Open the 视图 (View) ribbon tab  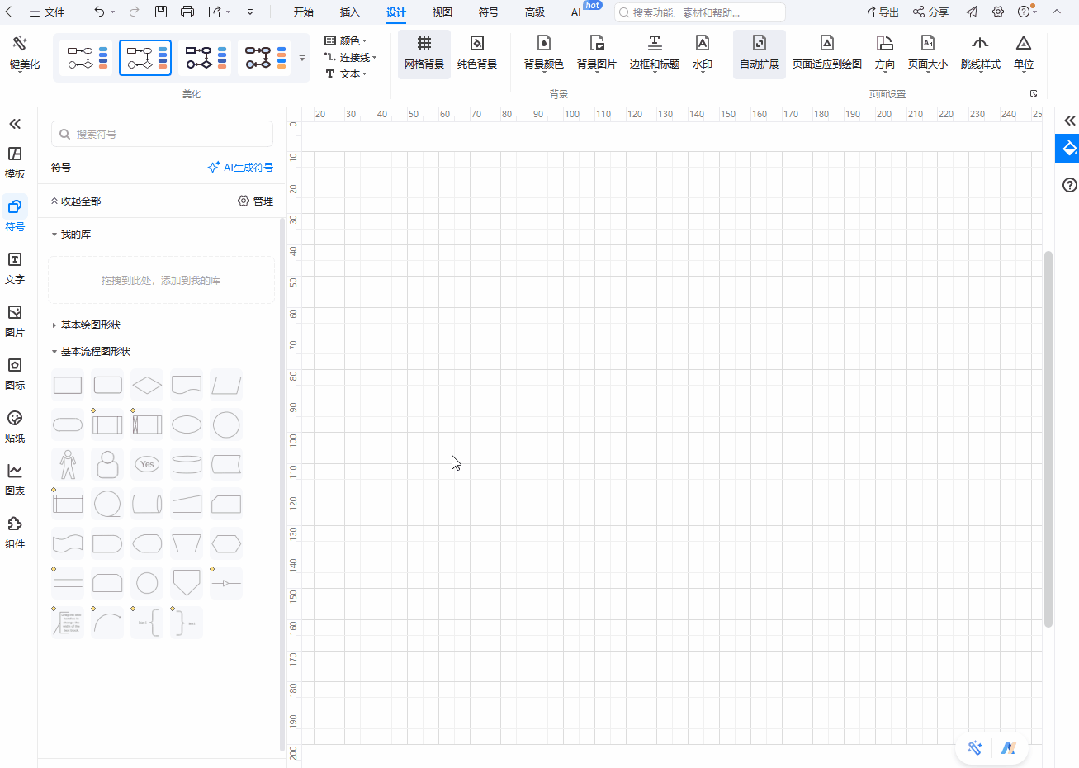tap(442, 12)
